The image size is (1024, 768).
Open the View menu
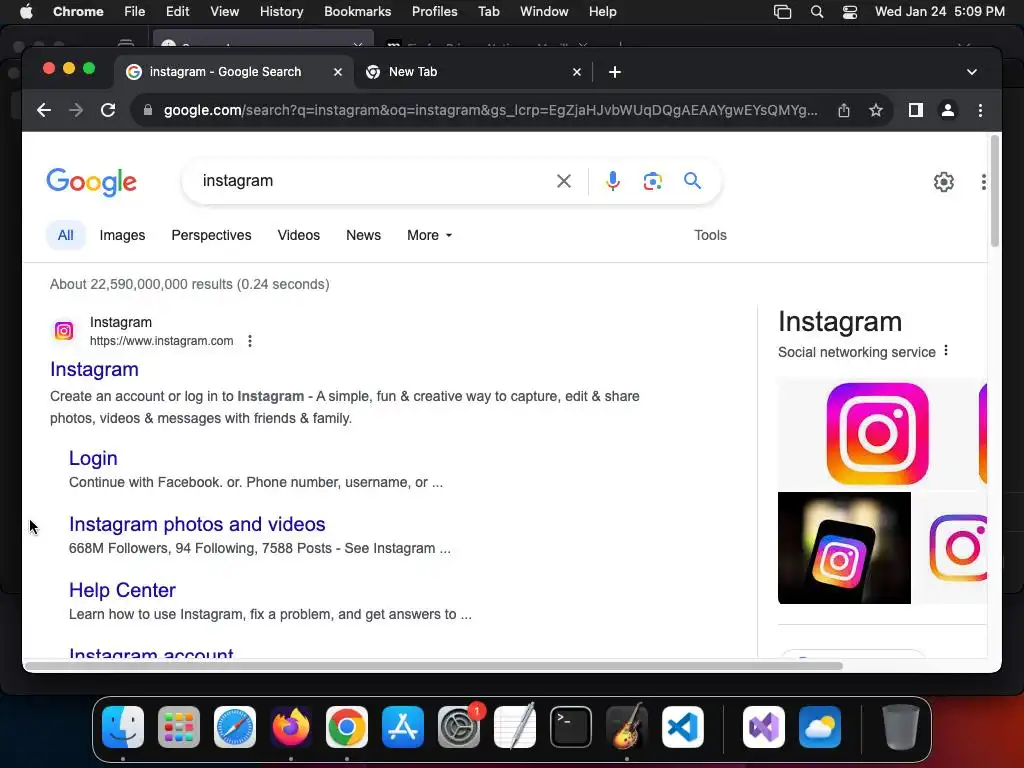pos(224,12)
